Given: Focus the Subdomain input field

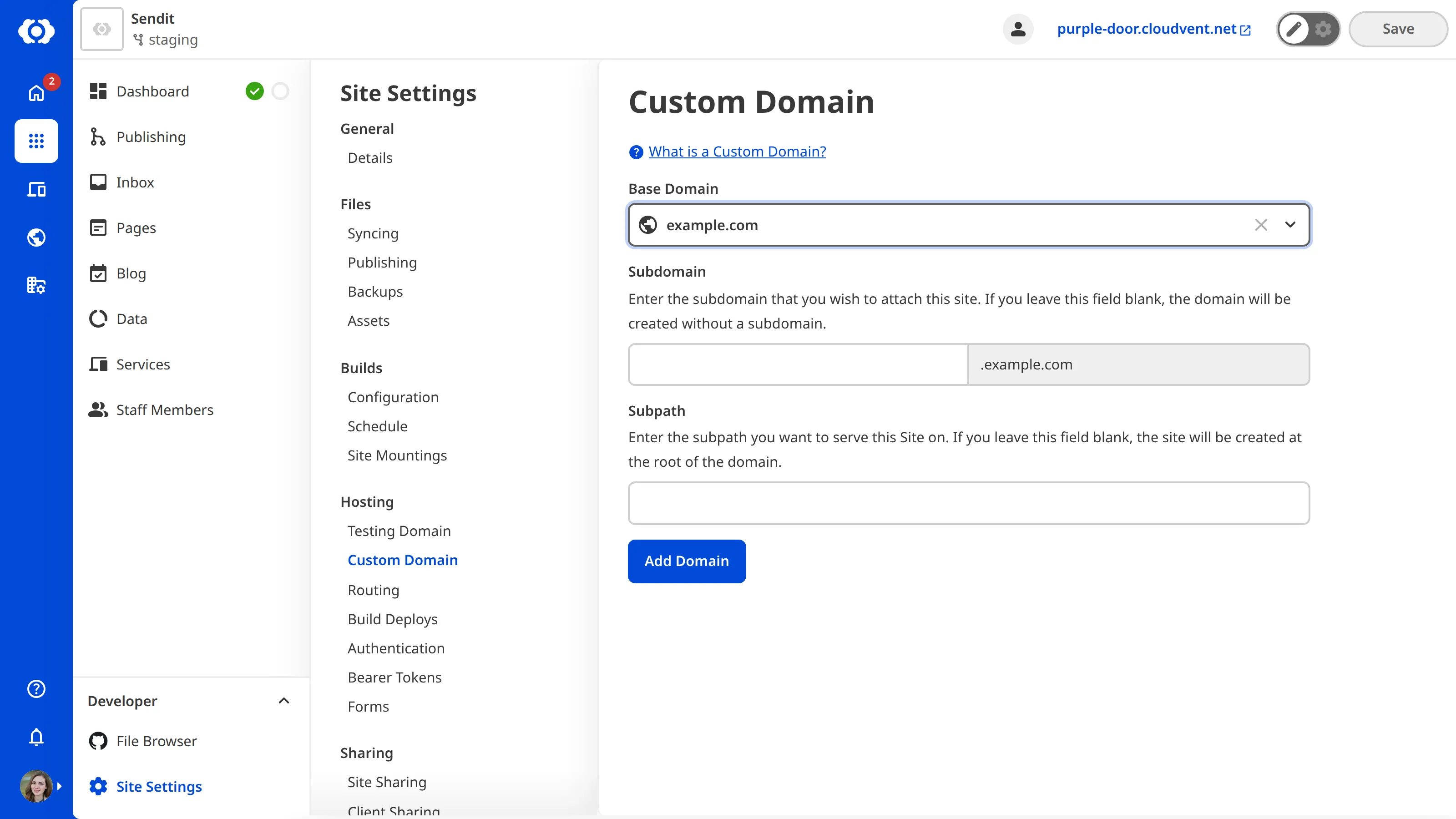Looking at the screenshot, I should 798,364.
